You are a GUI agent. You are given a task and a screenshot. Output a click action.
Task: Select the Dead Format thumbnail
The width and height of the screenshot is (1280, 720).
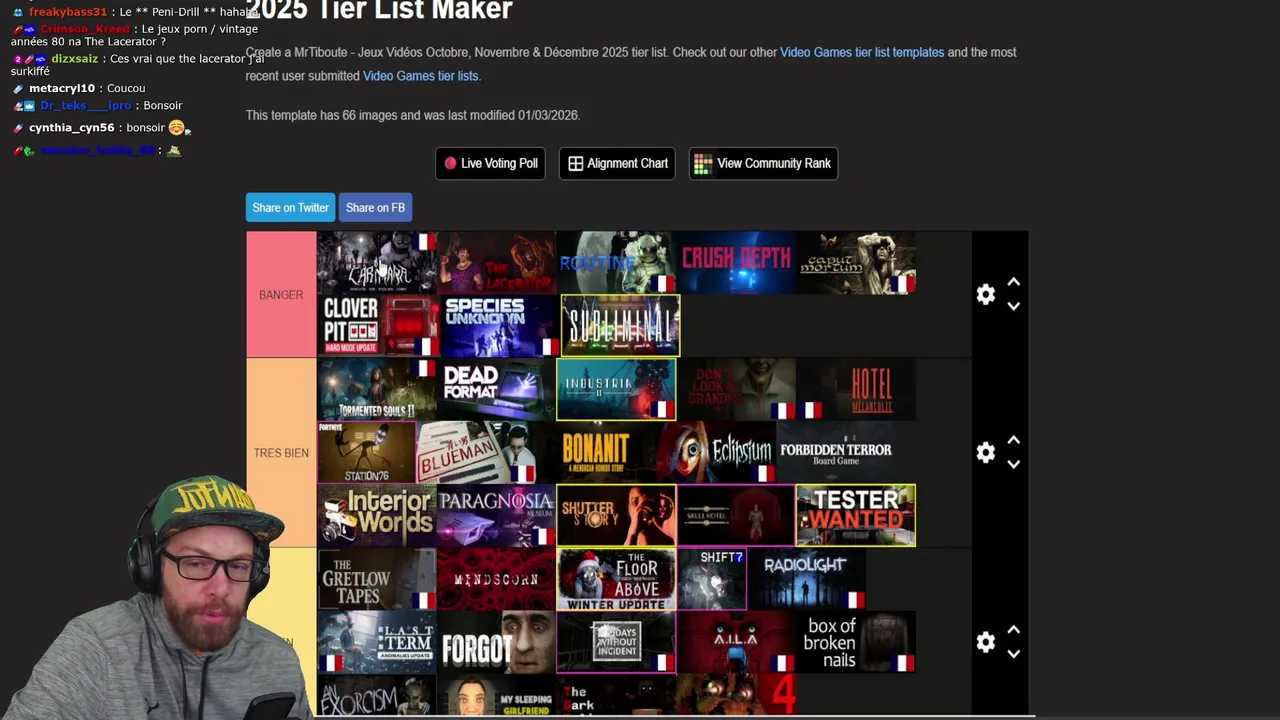tap(496, 389)
